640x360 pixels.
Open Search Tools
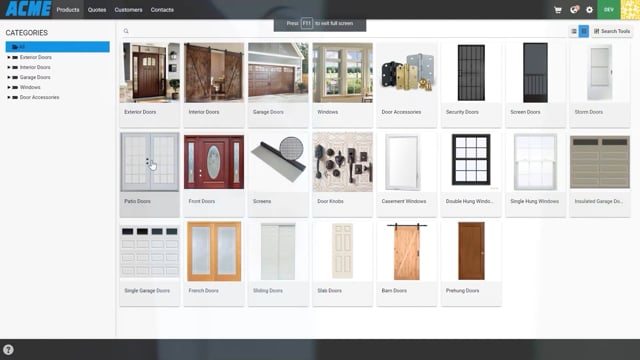pos(612,31)
